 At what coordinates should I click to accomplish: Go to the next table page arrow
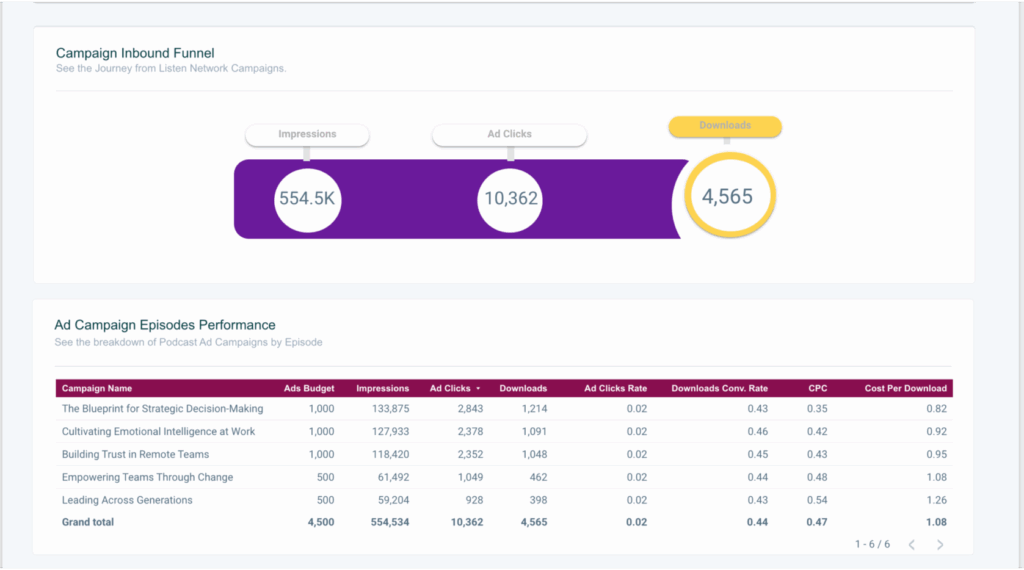(939, 544)
